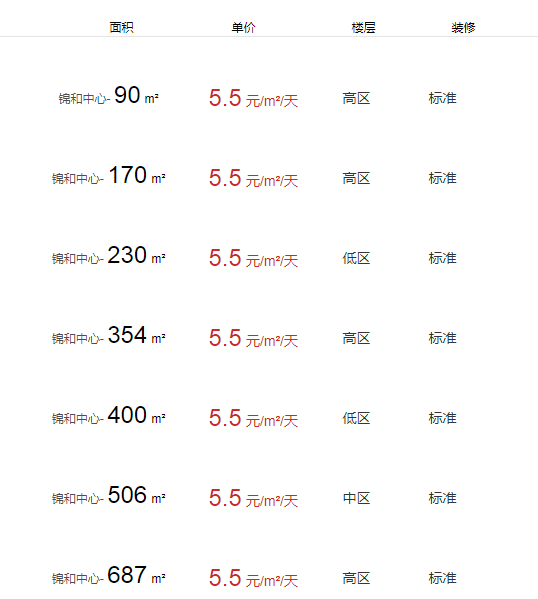Click 中区 in the 506 m² row
Image resolution: width=538 pixels, height=599 pixels.
click(x=356, y=498)
